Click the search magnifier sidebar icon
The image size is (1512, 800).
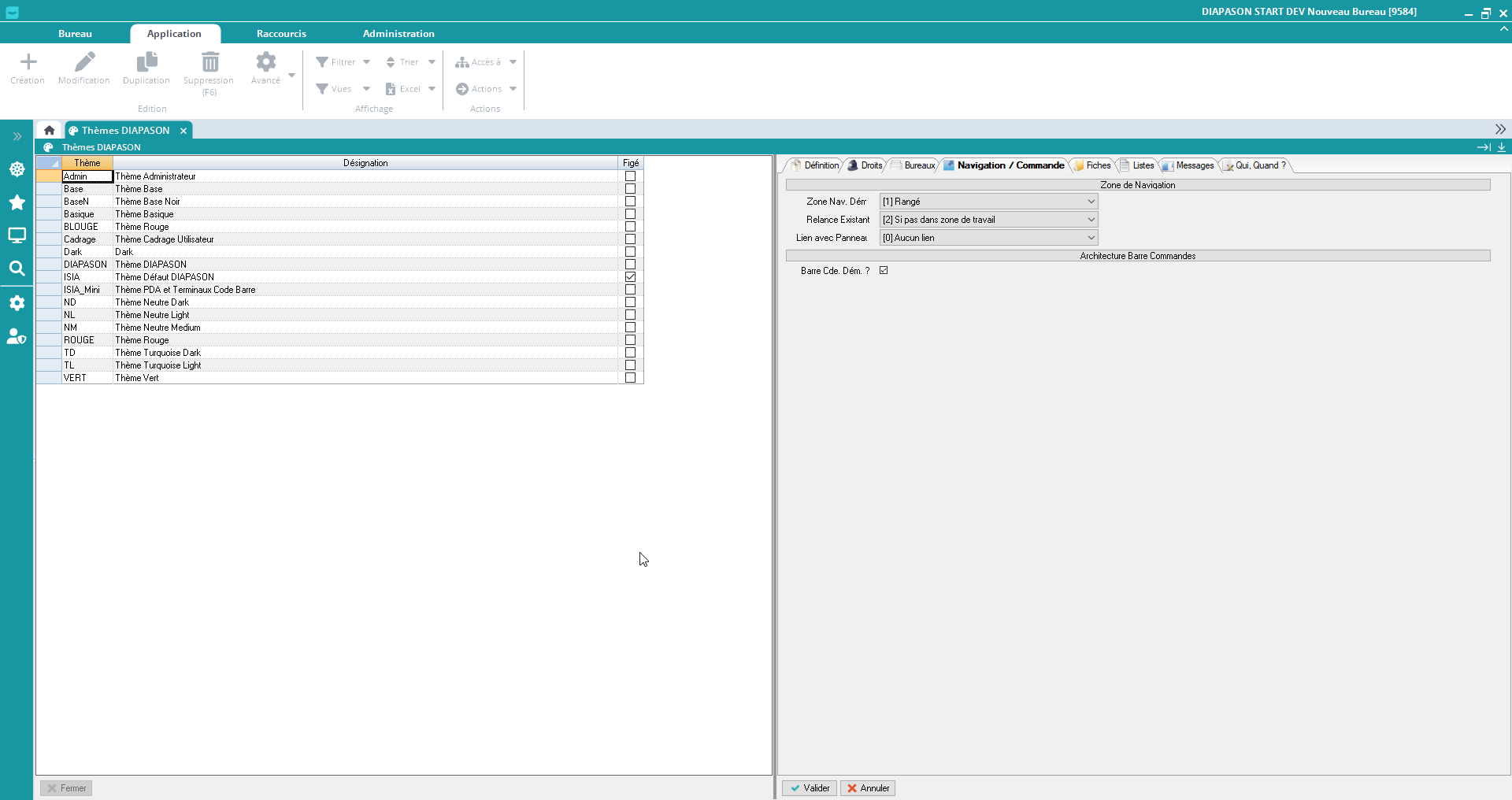click(x=17, y=269)
